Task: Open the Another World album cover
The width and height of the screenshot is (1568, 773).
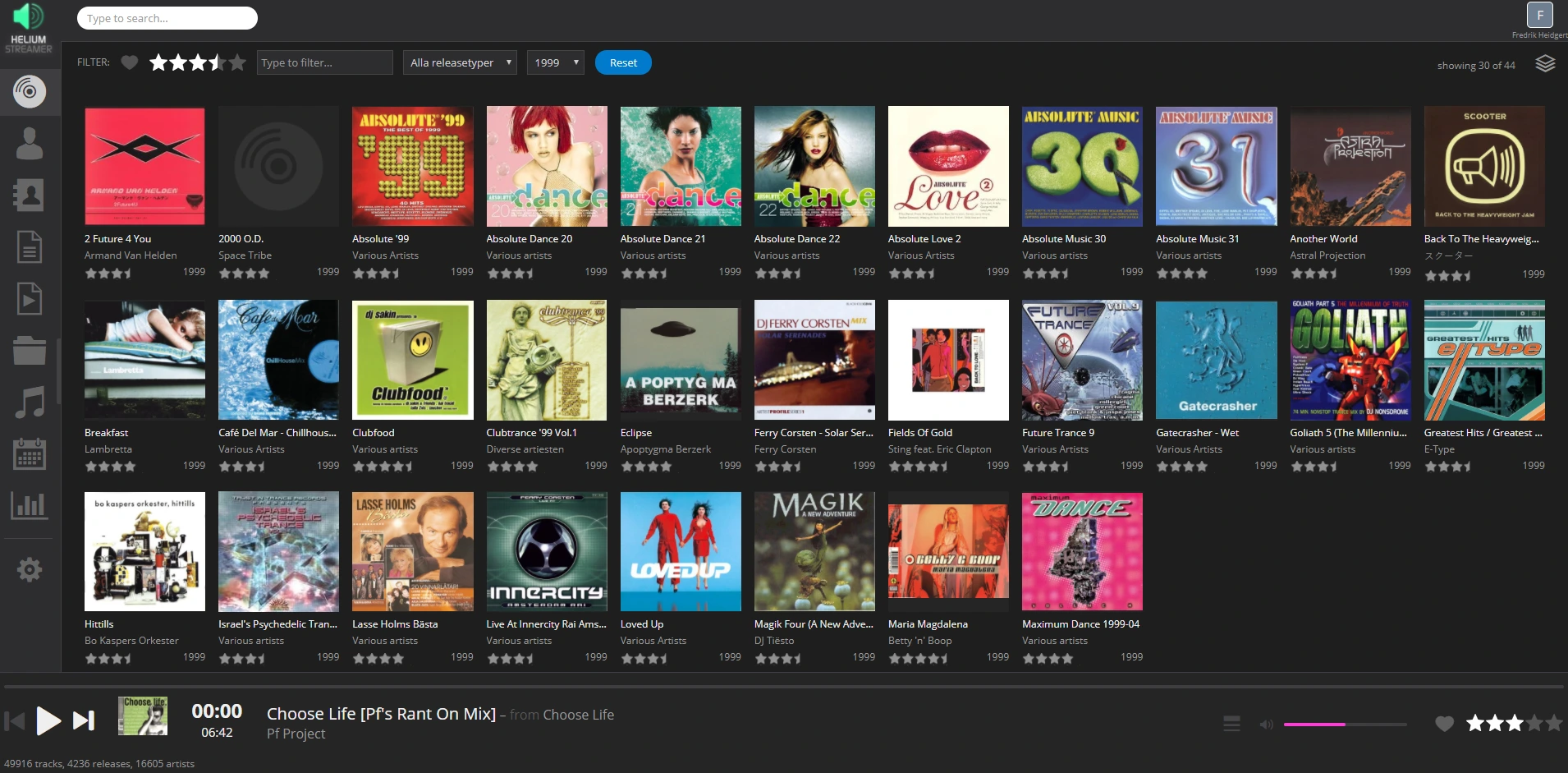Action: point(1350,166)
